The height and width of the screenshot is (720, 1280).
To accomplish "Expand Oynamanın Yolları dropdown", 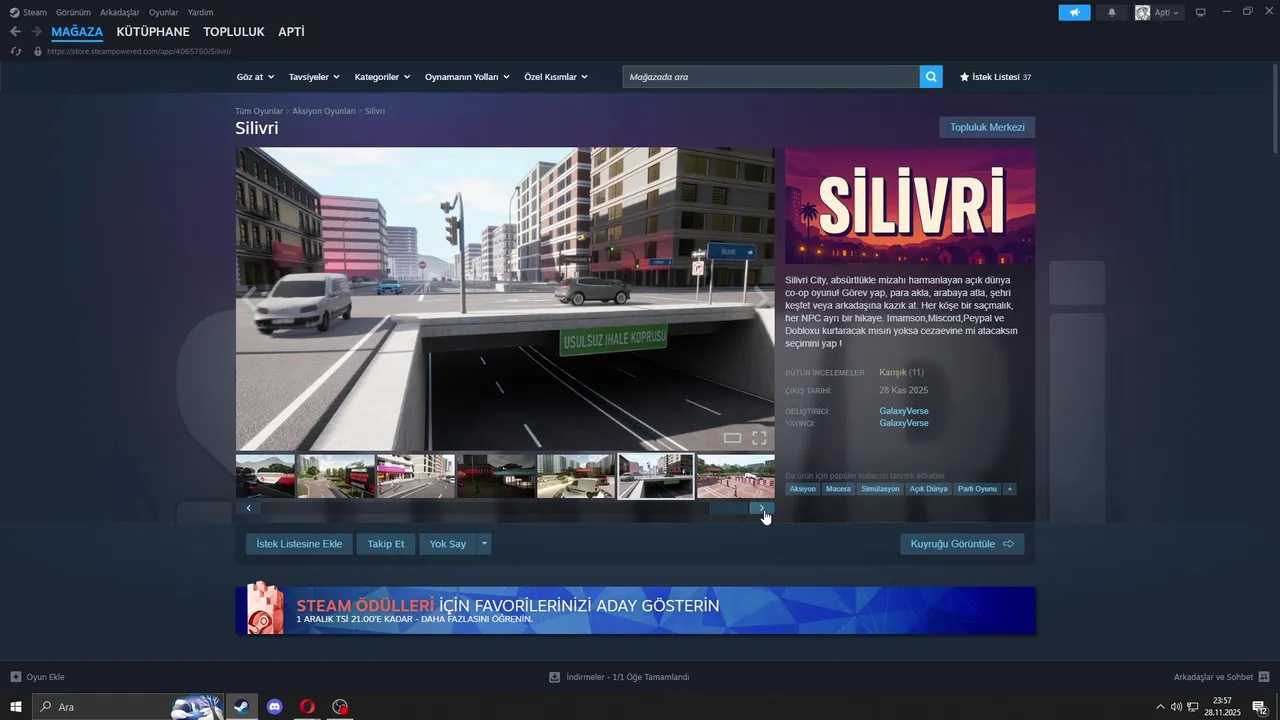I will 467,77.
